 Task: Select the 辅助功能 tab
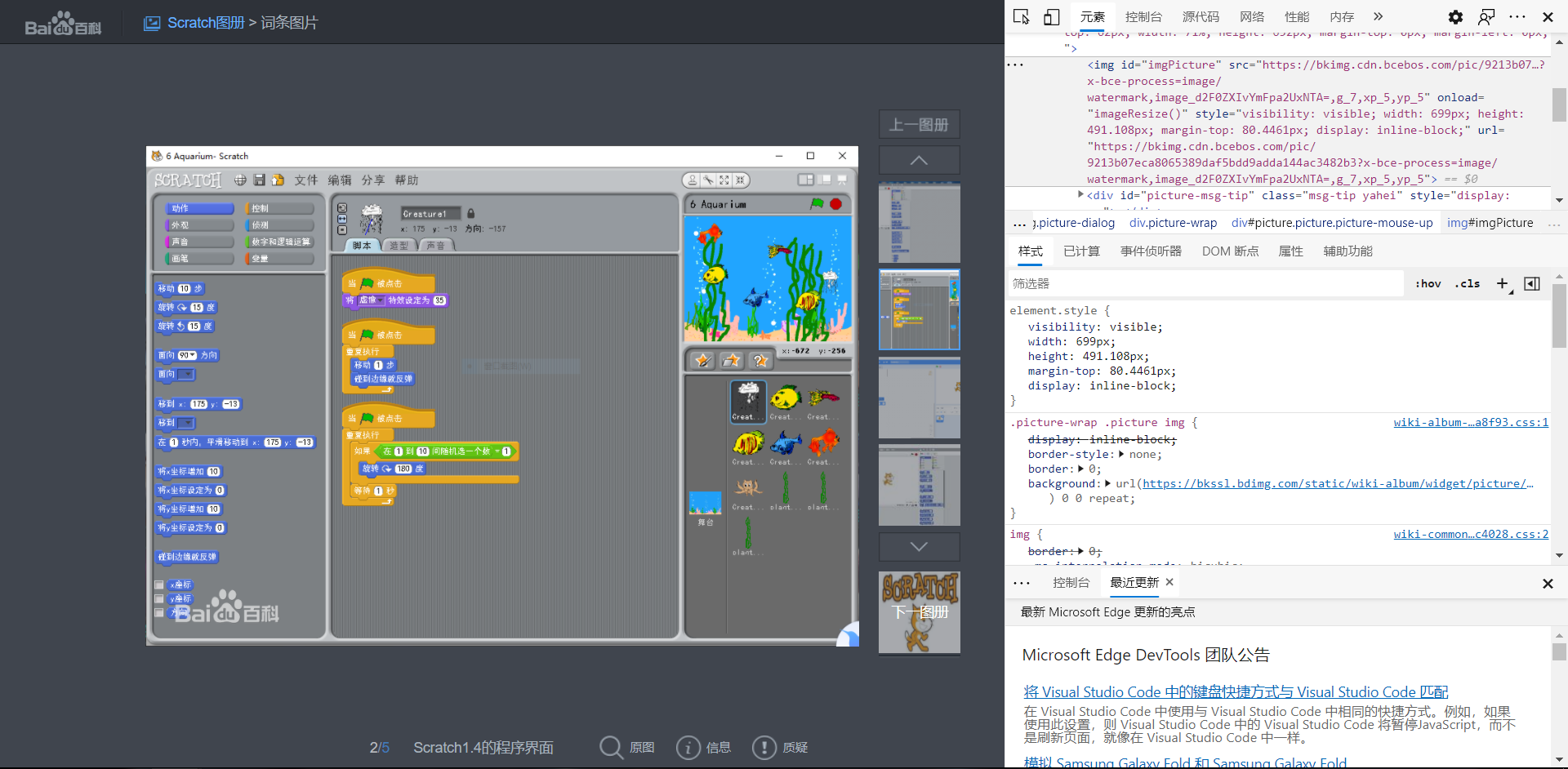1347,251
